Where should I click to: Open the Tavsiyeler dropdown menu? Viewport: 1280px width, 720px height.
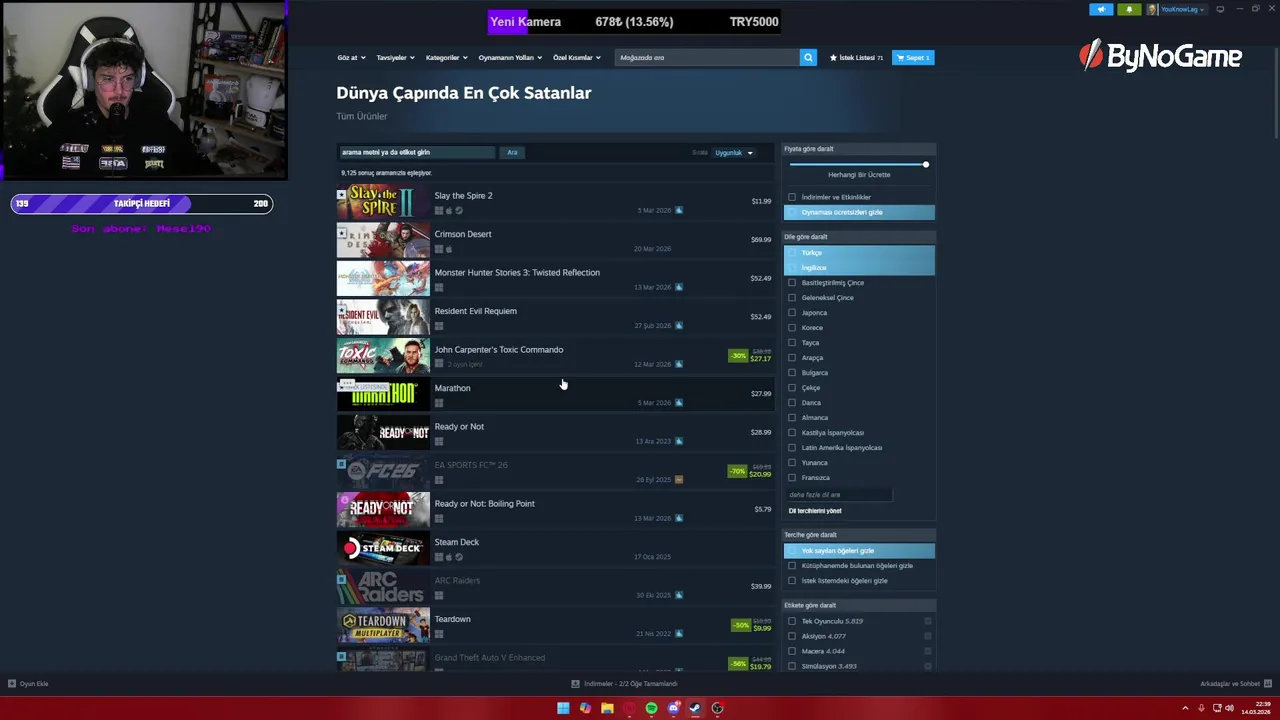(395, 58)
